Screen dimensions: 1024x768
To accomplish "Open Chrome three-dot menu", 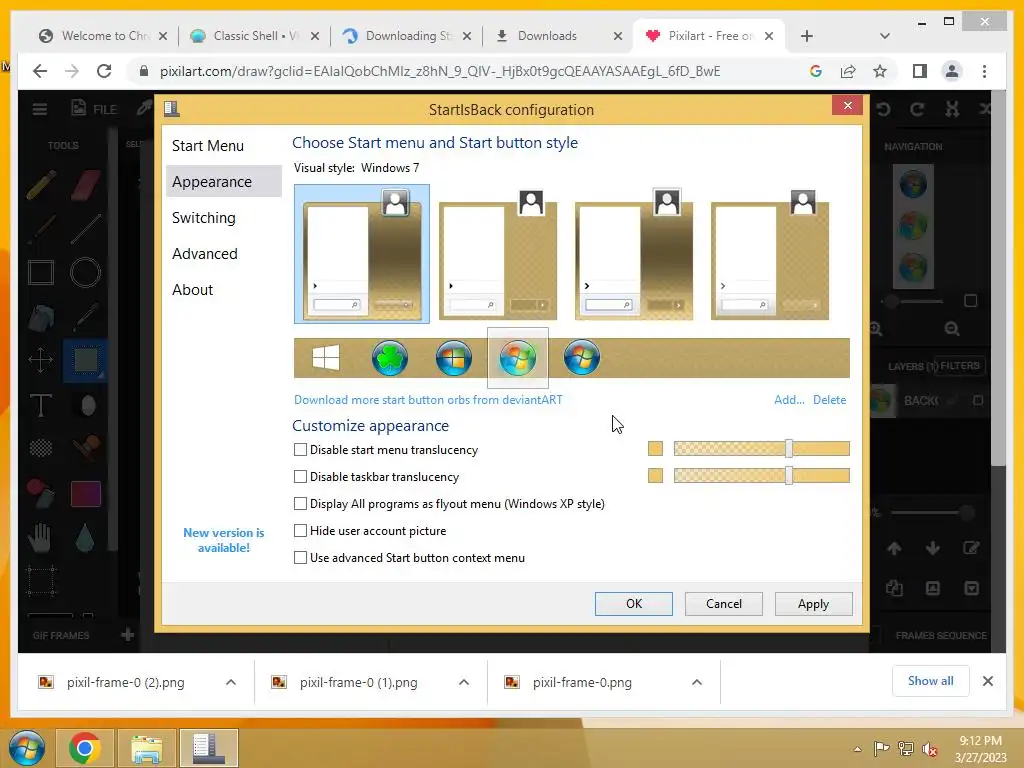I will [984, 71].
